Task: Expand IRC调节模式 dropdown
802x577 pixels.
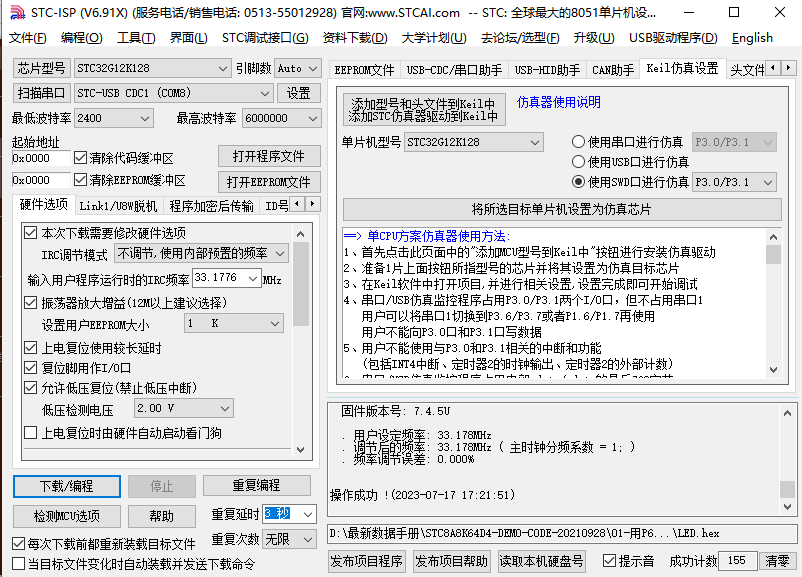Action: pos(202,253)
